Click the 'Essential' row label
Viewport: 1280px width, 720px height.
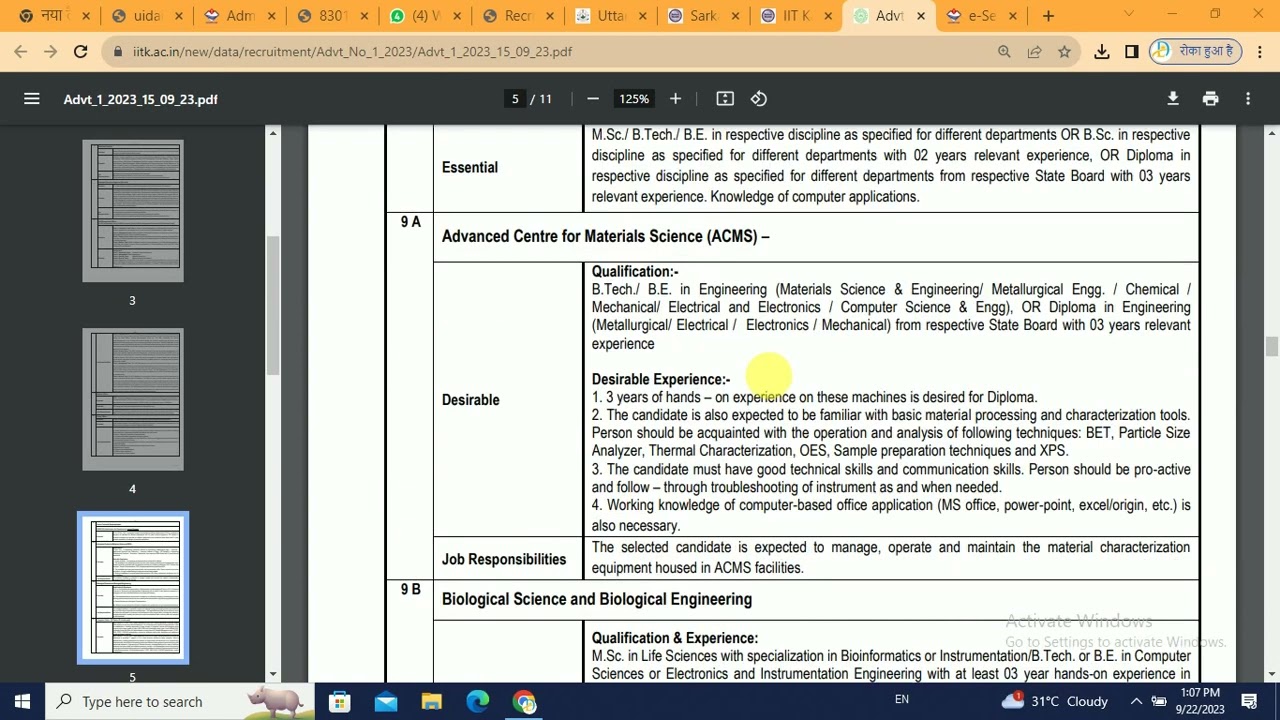[x=470, y=168]
